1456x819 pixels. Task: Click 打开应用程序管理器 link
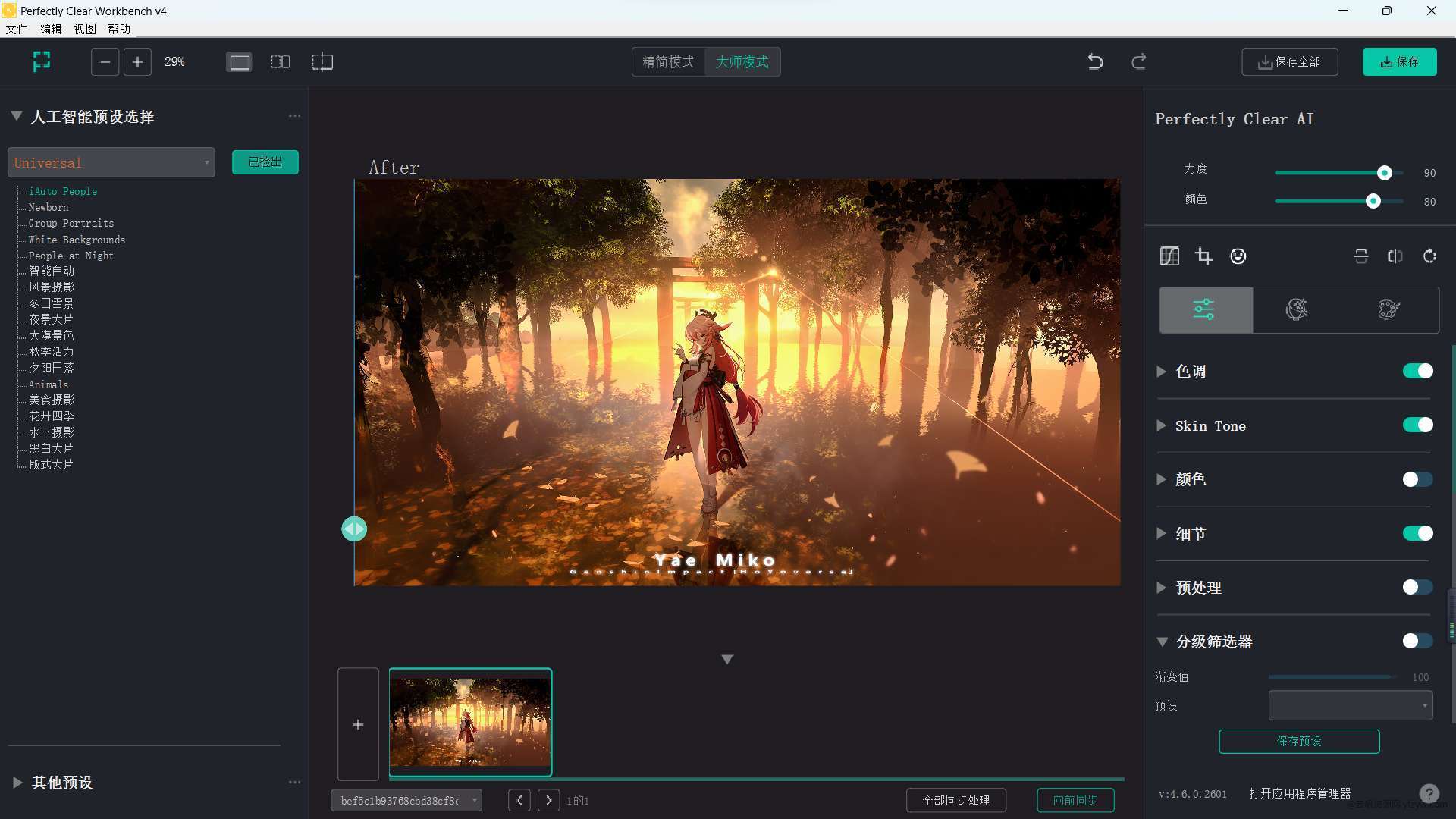pyautogui.click(x=1300, y=793)
